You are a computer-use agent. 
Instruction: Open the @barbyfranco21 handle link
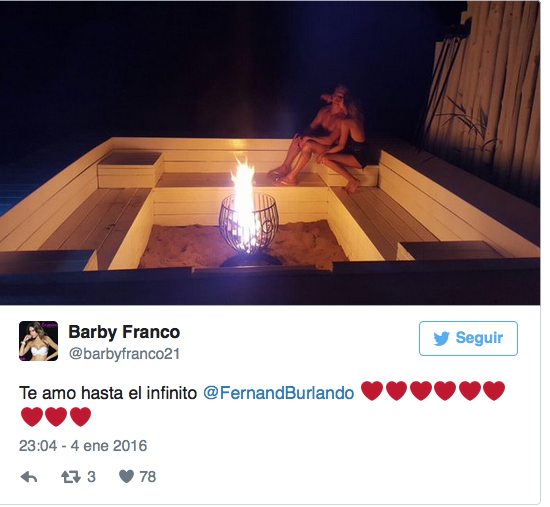click(124, 354)
